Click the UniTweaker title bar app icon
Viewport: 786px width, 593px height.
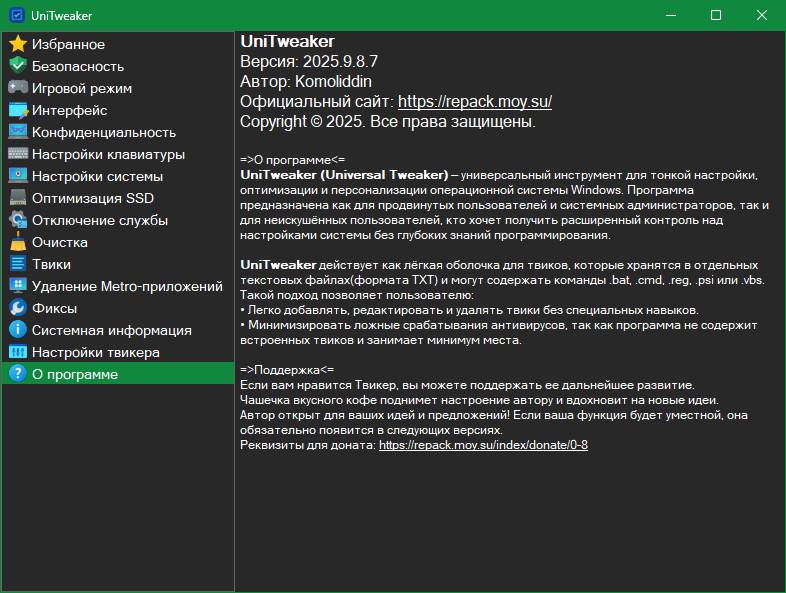click(17, 15)
